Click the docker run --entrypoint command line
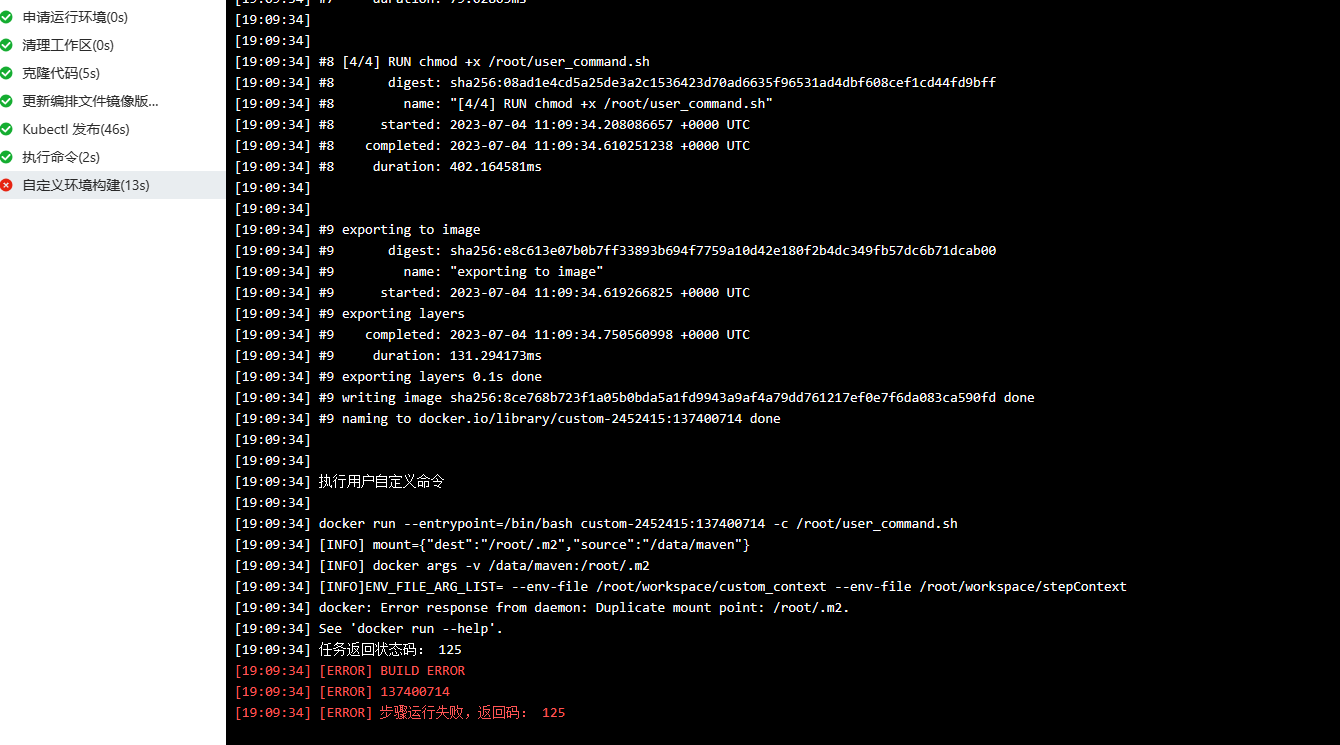The image size is (1340, 745). [x=596, y=524]
